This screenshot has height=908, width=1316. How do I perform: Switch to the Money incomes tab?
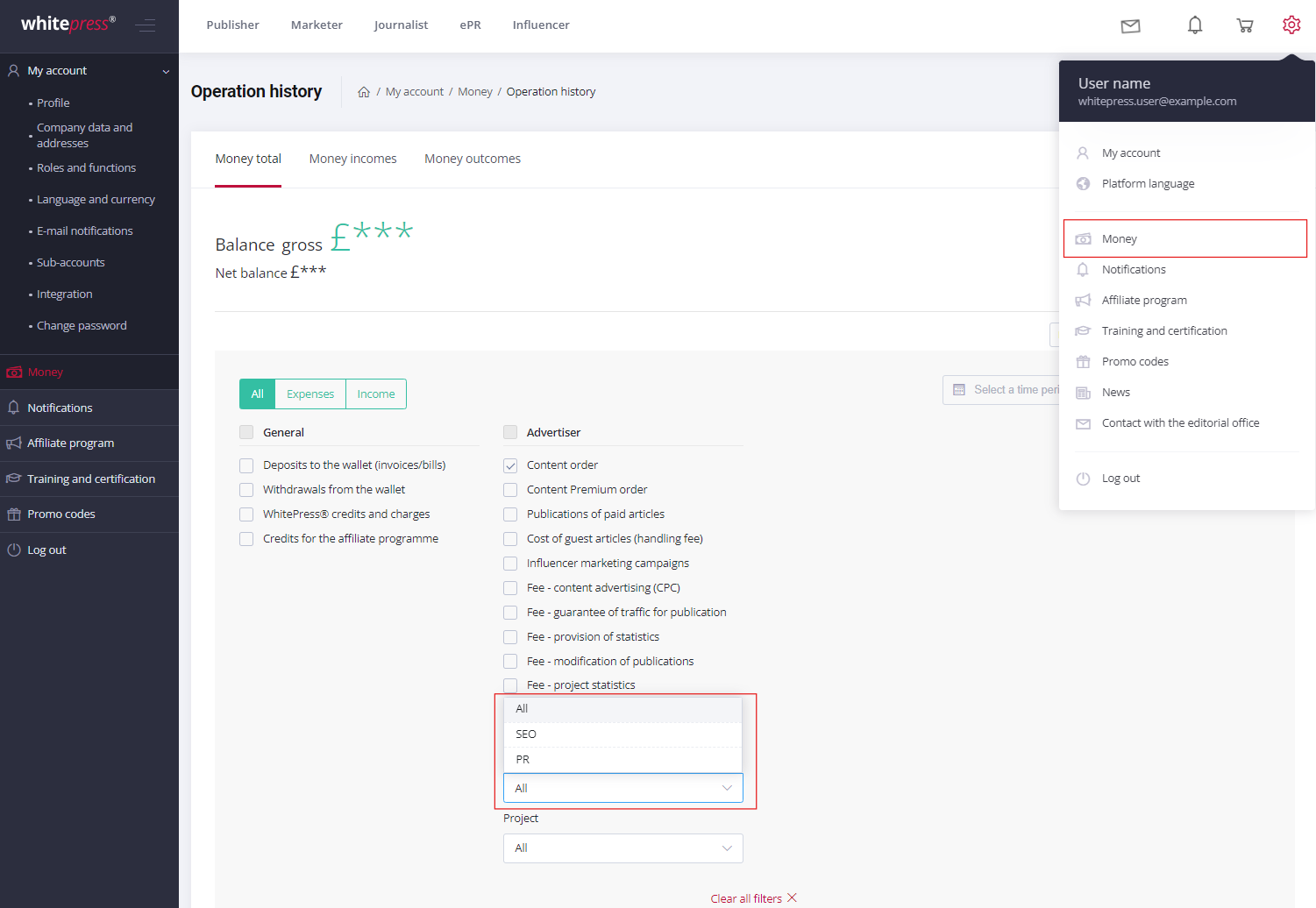[x=352, y=159]
